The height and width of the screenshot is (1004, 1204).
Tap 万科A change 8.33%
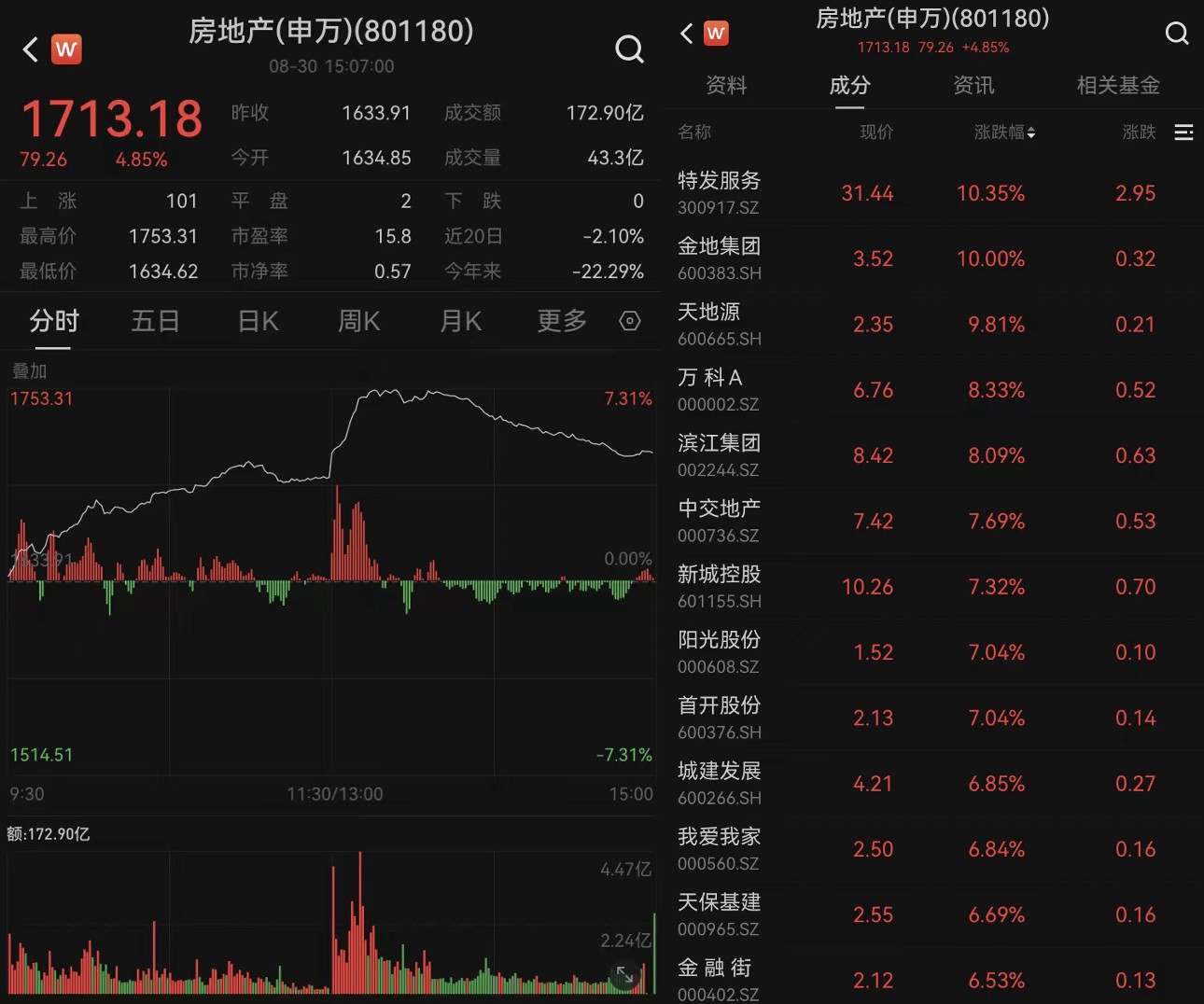point(996,390)
